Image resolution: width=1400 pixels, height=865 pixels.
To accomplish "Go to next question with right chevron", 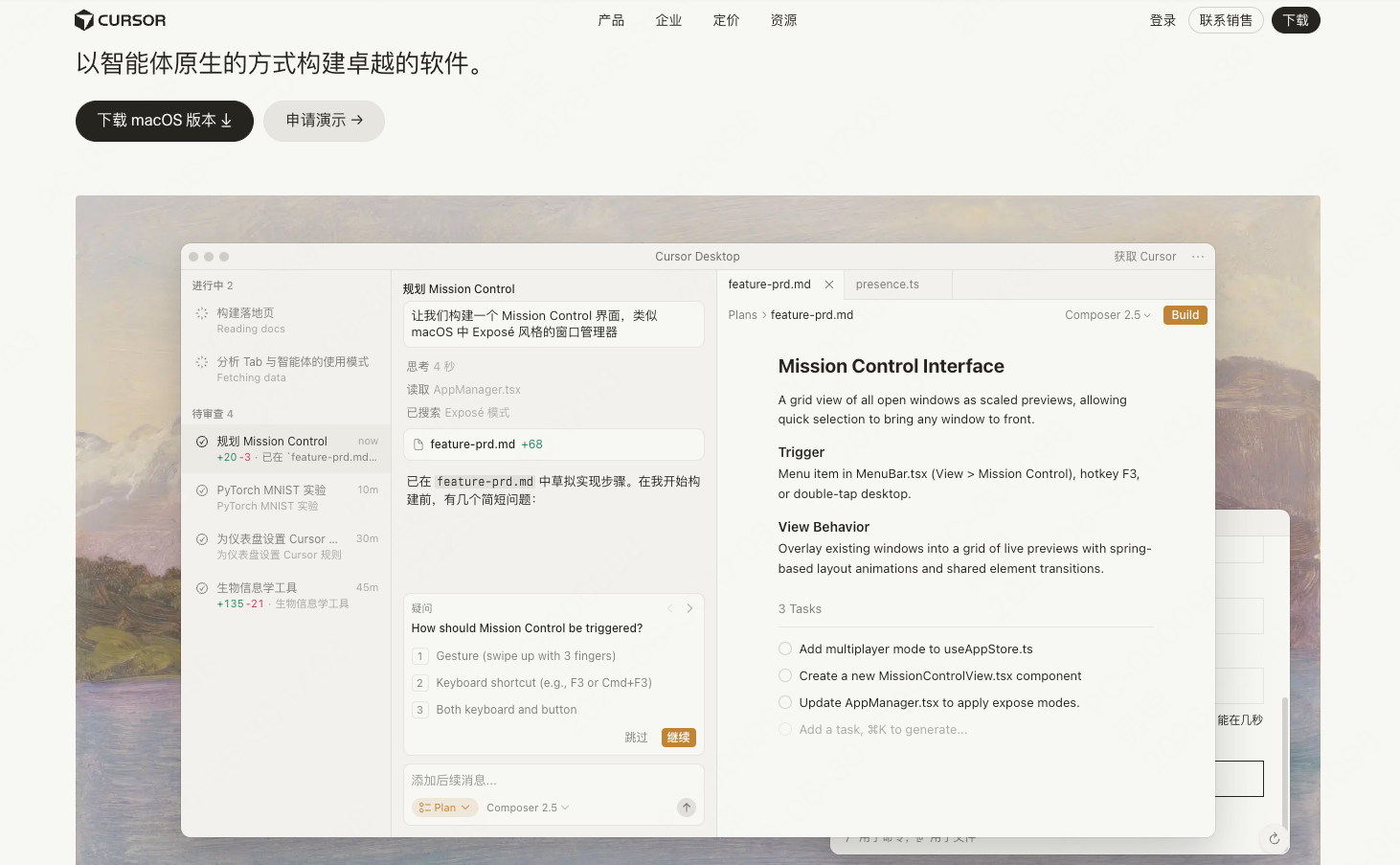I will pos(689,608).
